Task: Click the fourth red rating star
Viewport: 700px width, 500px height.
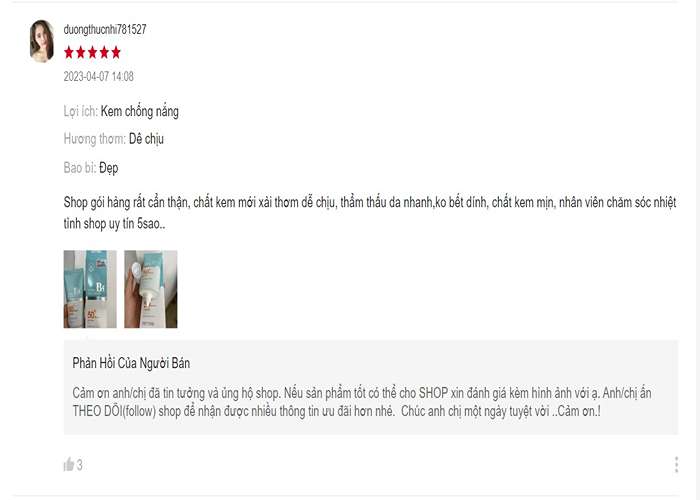Action: [104, 53]
